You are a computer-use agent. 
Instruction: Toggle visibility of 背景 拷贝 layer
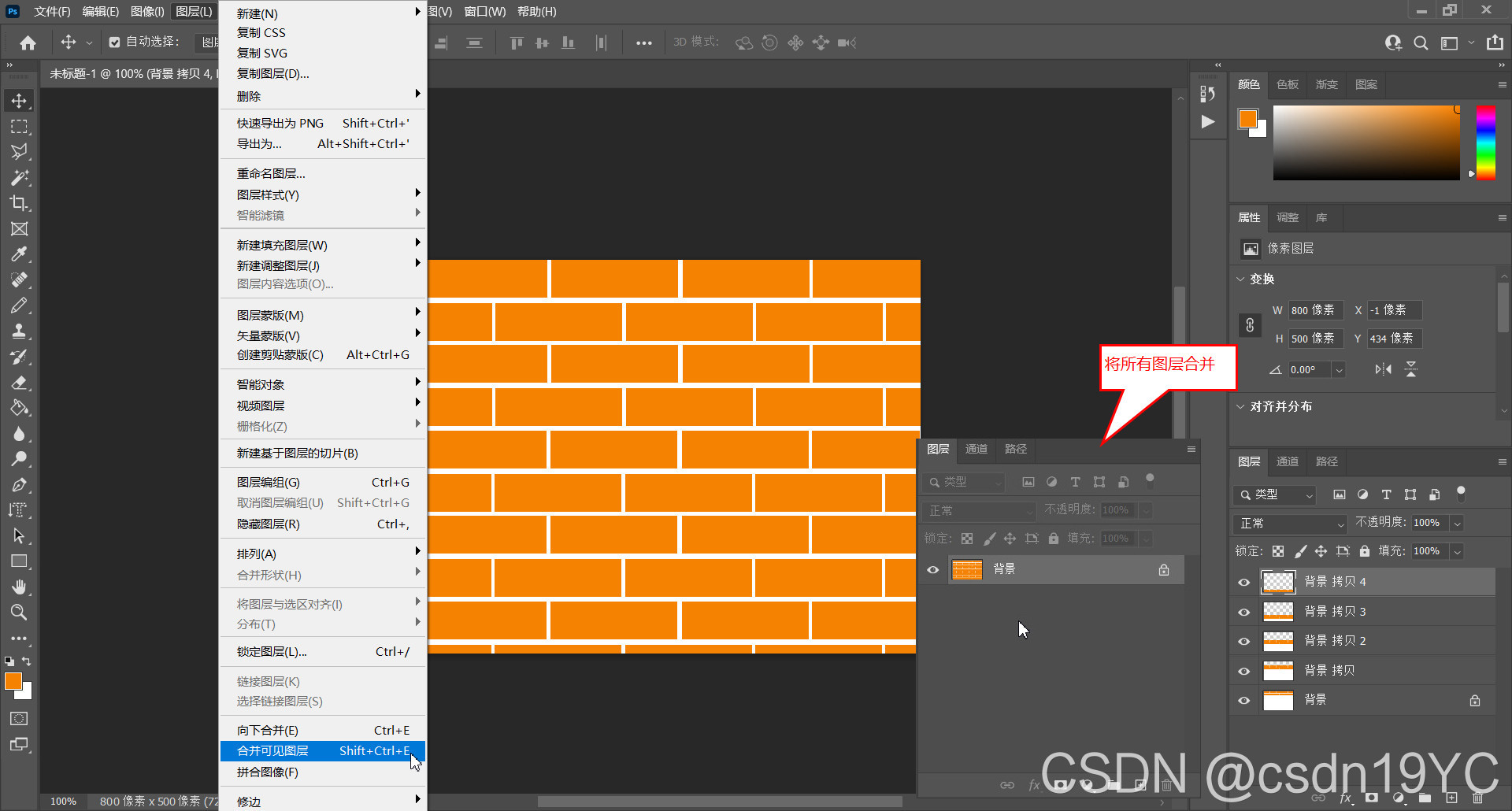[x=1244, y=671]
